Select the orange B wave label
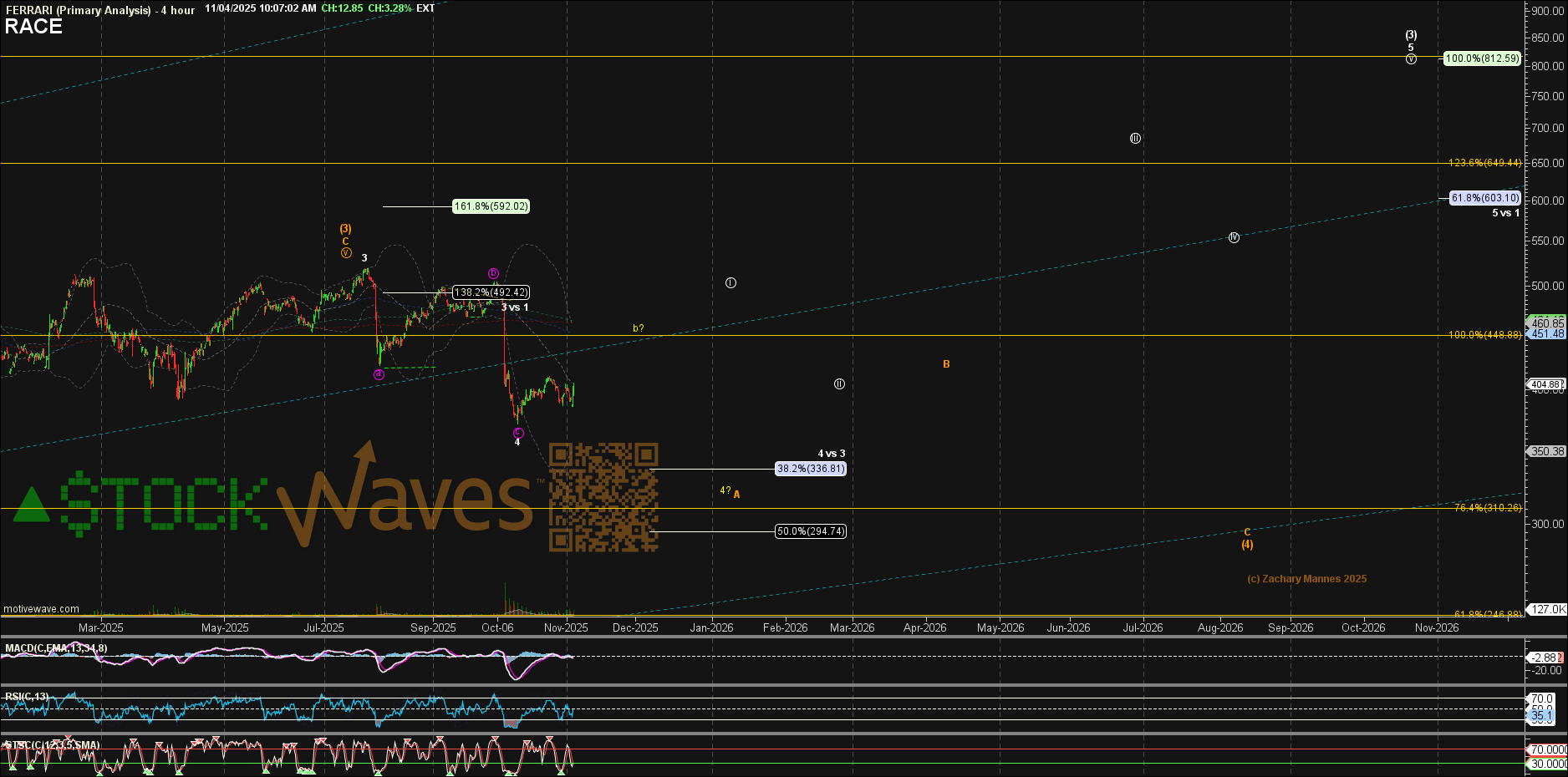Screen dimensions: 1568x777 pyautogui.click(x=946, y=364)
